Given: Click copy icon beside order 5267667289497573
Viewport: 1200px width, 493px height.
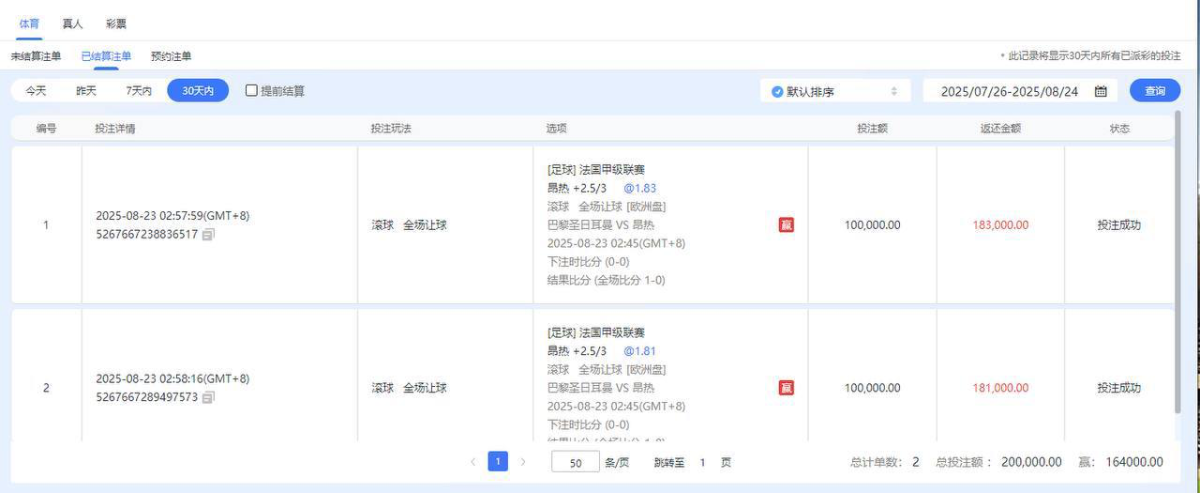Looking at the screenshot, I should pyautogui.click(x=208, y=398).
